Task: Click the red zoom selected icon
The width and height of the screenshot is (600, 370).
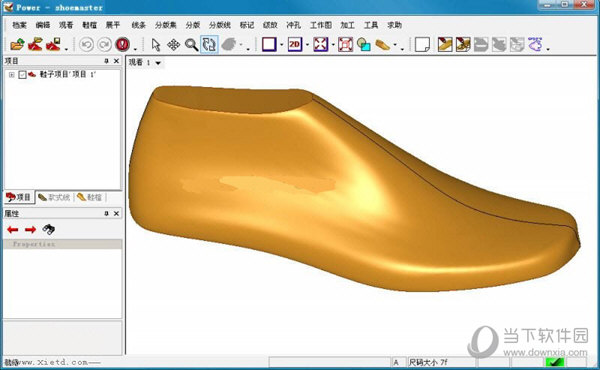Action: (x=345, y=44)
